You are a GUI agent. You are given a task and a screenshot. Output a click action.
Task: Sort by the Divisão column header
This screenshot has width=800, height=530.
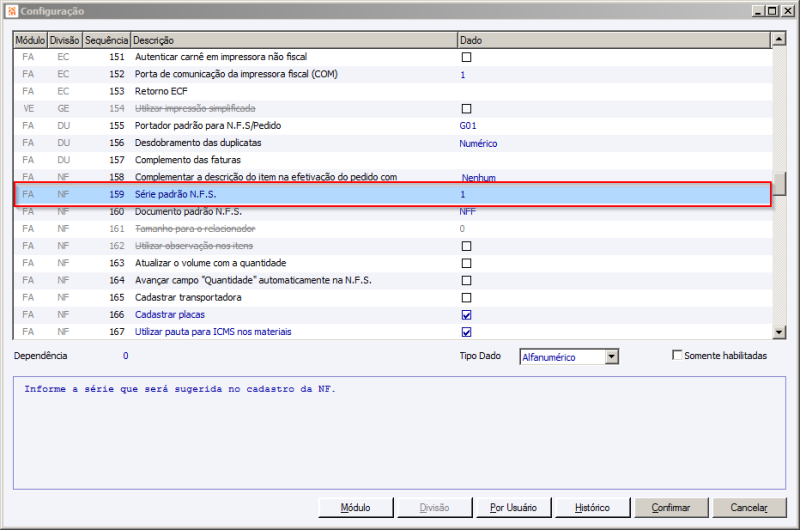click(65, 40)
